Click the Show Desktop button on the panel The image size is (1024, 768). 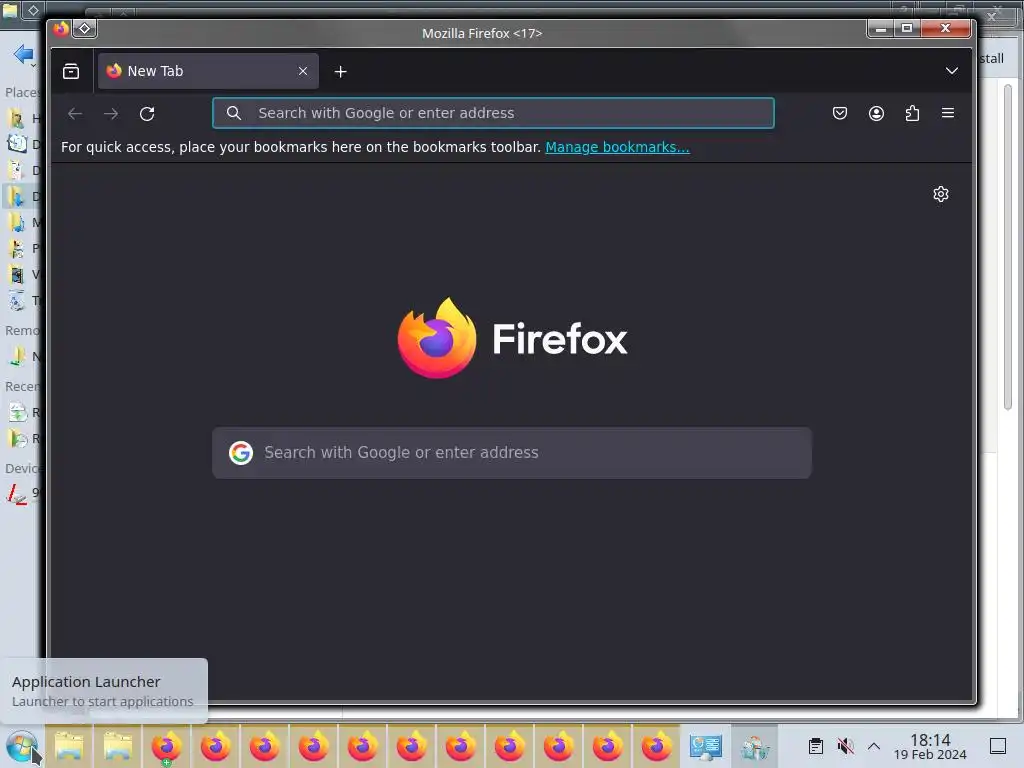[x=998, y=746]
